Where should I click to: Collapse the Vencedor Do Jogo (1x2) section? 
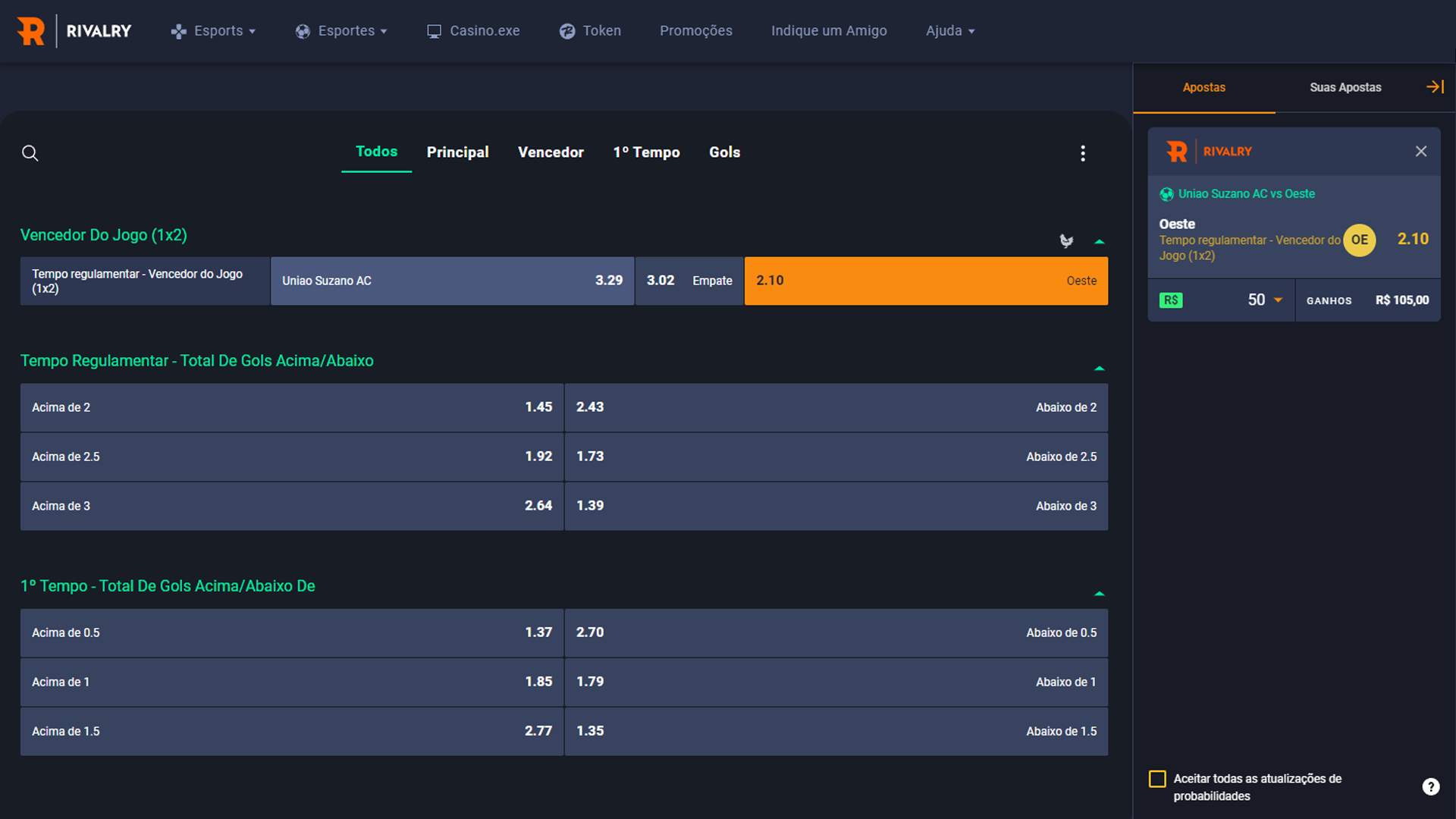[1099, 242]
